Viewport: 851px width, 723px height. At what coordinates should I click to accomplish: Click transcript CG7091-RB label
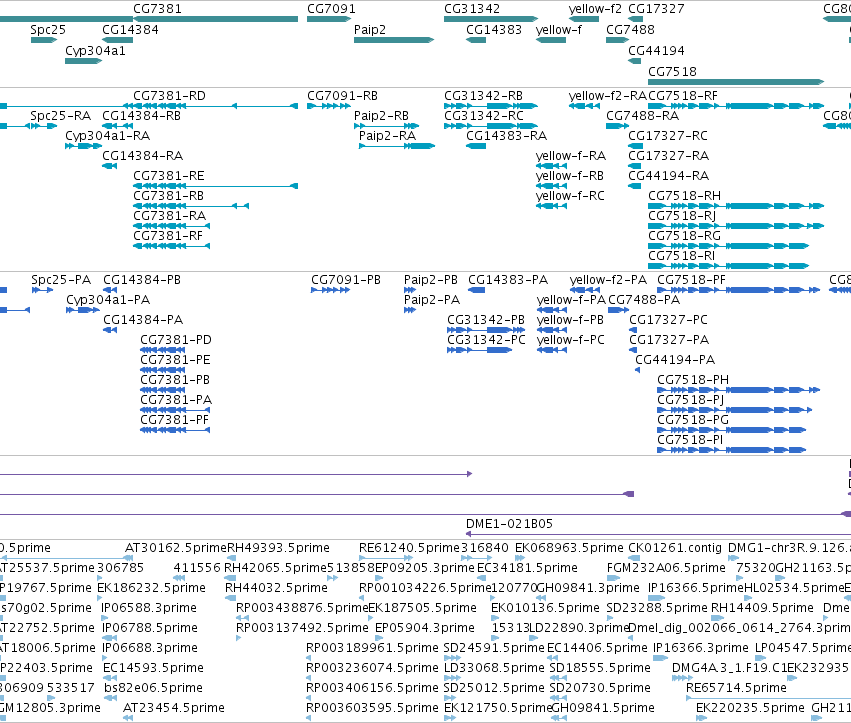click(x=342, y=96)
